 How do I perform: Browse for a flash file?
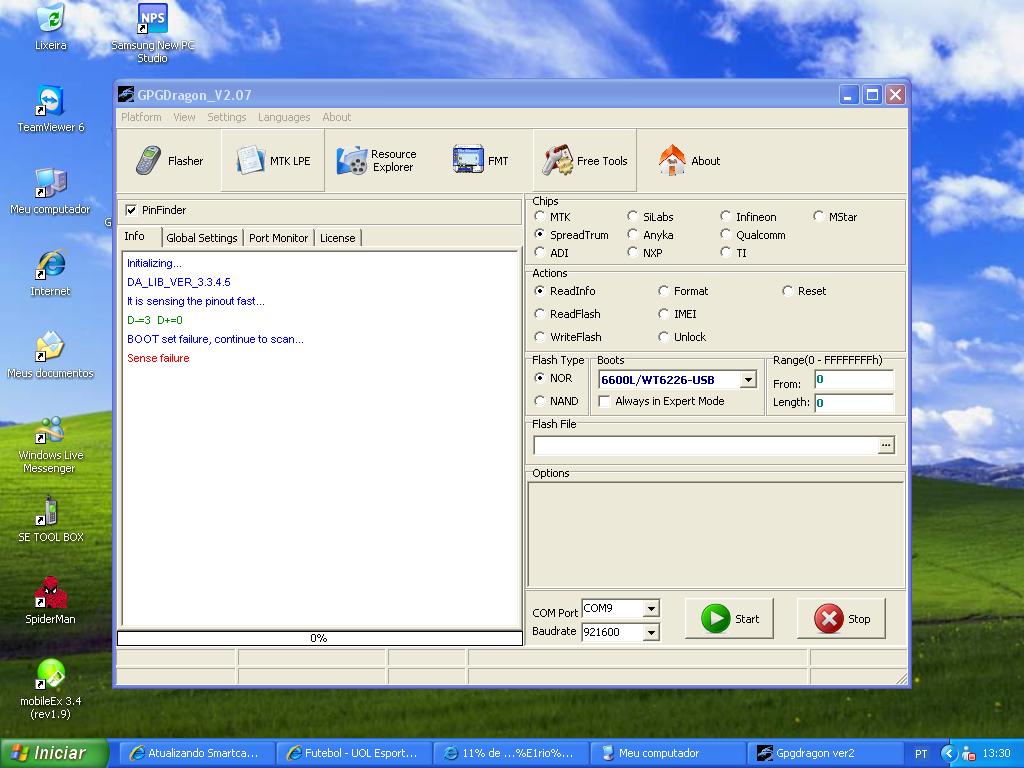click(x=886, y=445)
